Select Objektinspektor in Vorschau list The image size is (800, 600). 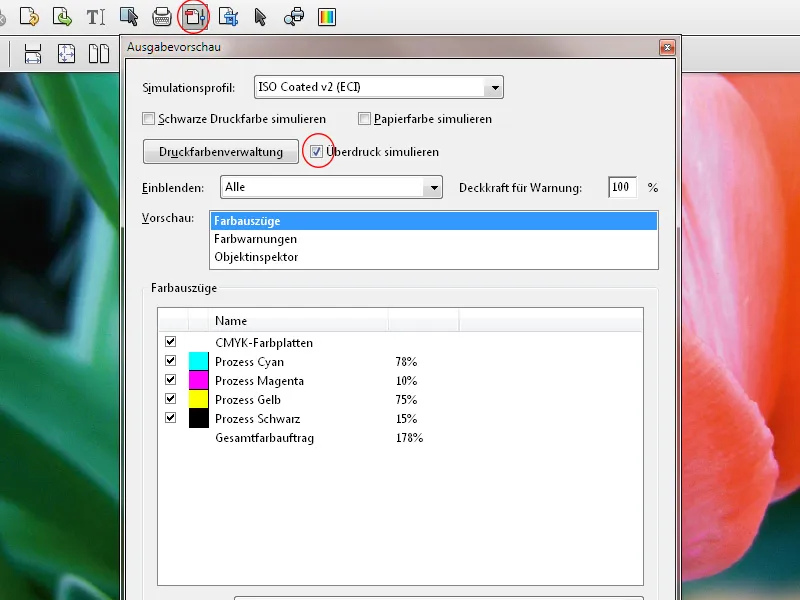[x=434, y=257]
